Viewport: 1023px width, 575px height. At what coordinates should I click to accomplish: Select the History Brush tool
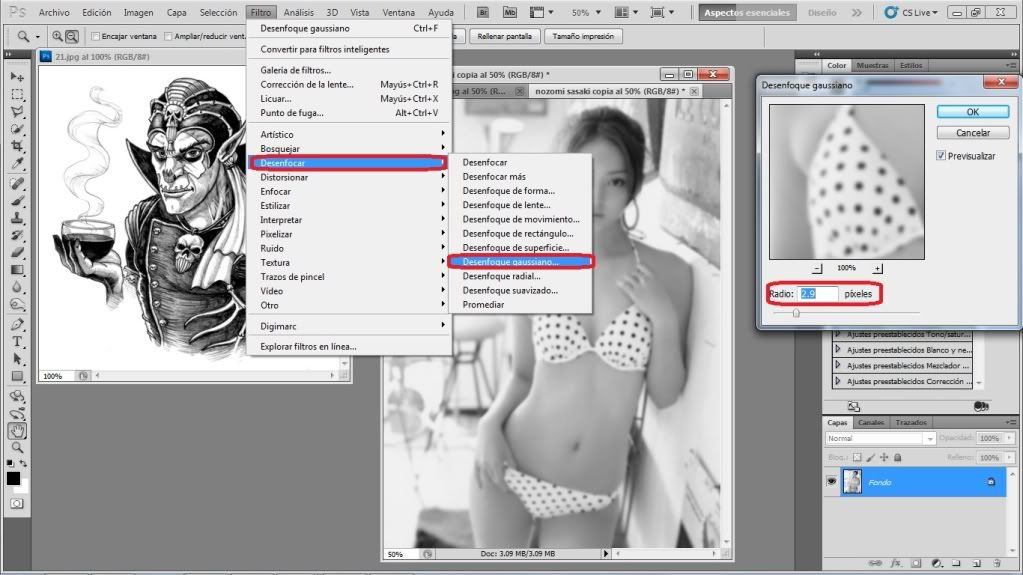coord(17,235)
